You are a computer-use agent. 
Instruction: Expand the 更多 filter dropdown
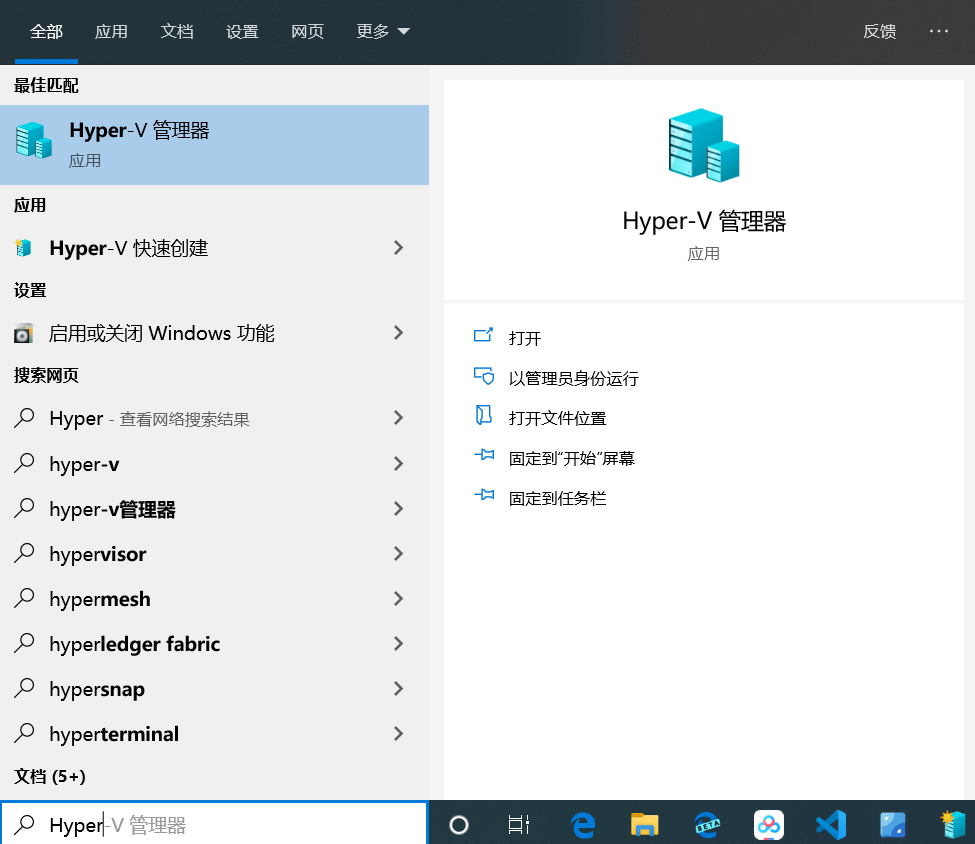click(x=382, y=31)
